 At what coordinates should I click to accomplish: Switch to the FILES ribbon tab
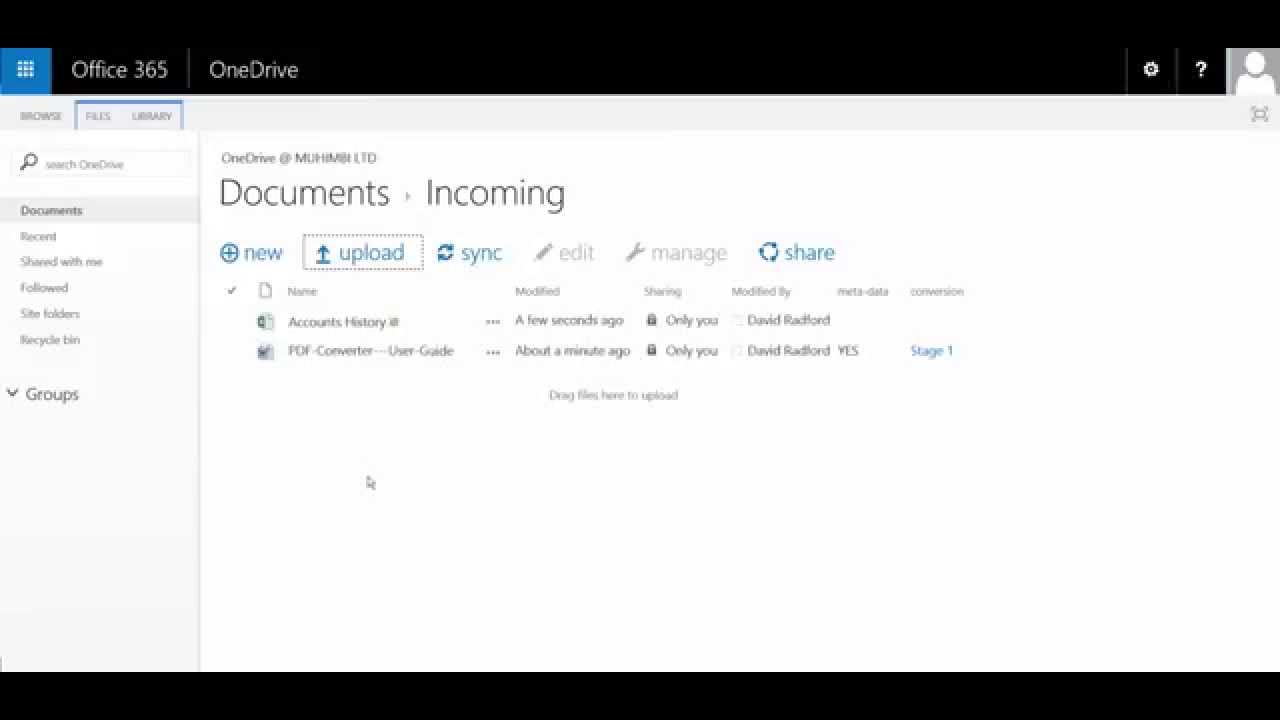[x=98, y=116]
